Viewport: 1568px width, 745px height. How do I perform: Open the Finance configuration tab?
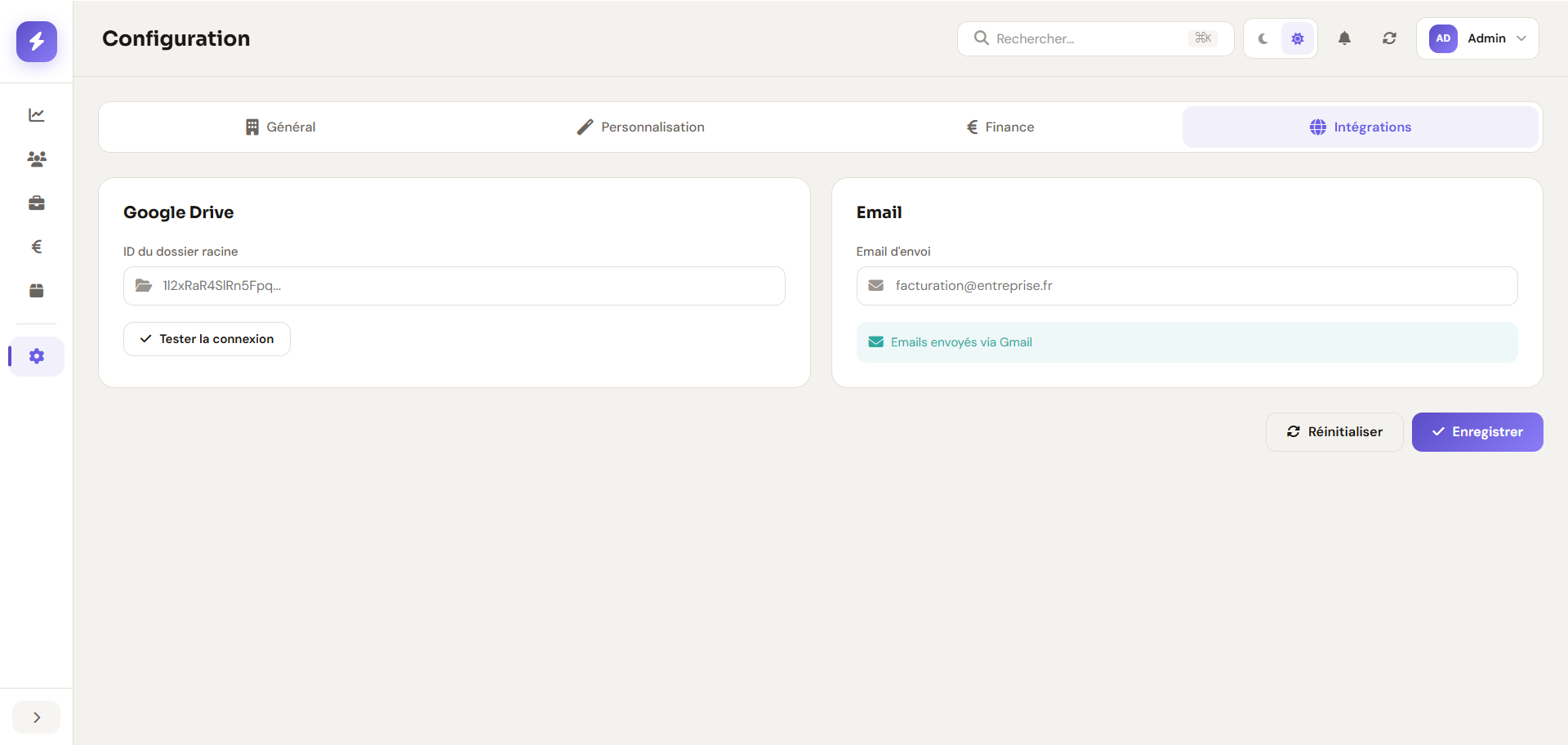click(x=1000, y=127)
